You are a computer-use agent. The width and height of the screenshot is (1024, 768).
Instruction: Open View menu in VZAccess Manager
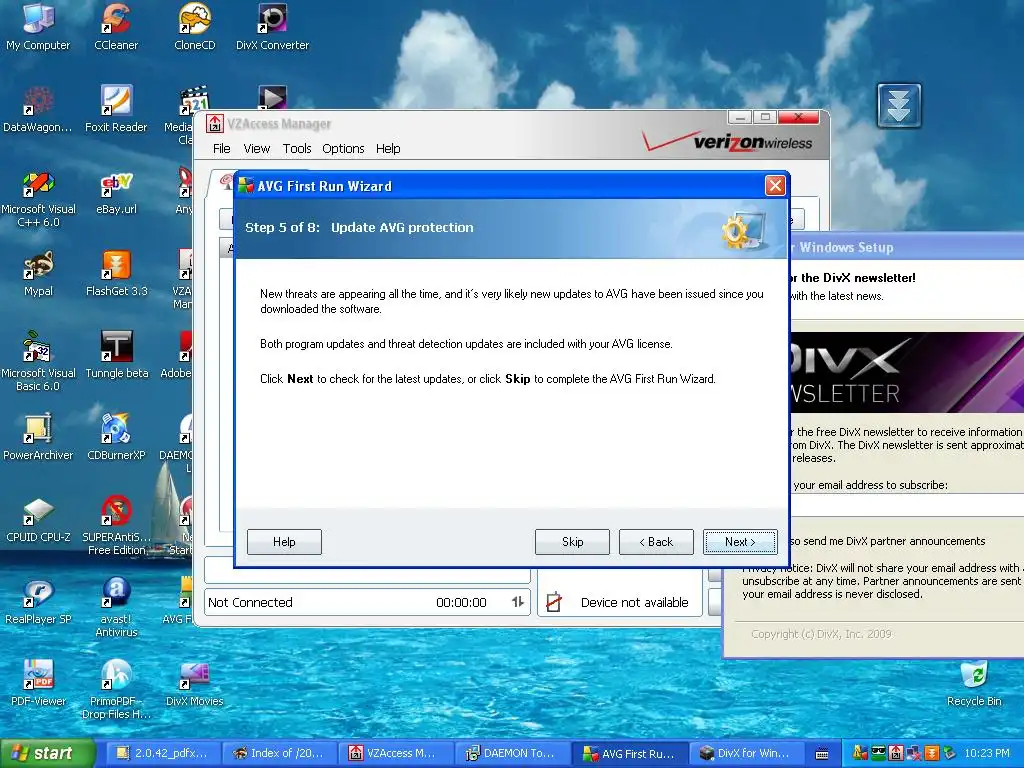257,148
